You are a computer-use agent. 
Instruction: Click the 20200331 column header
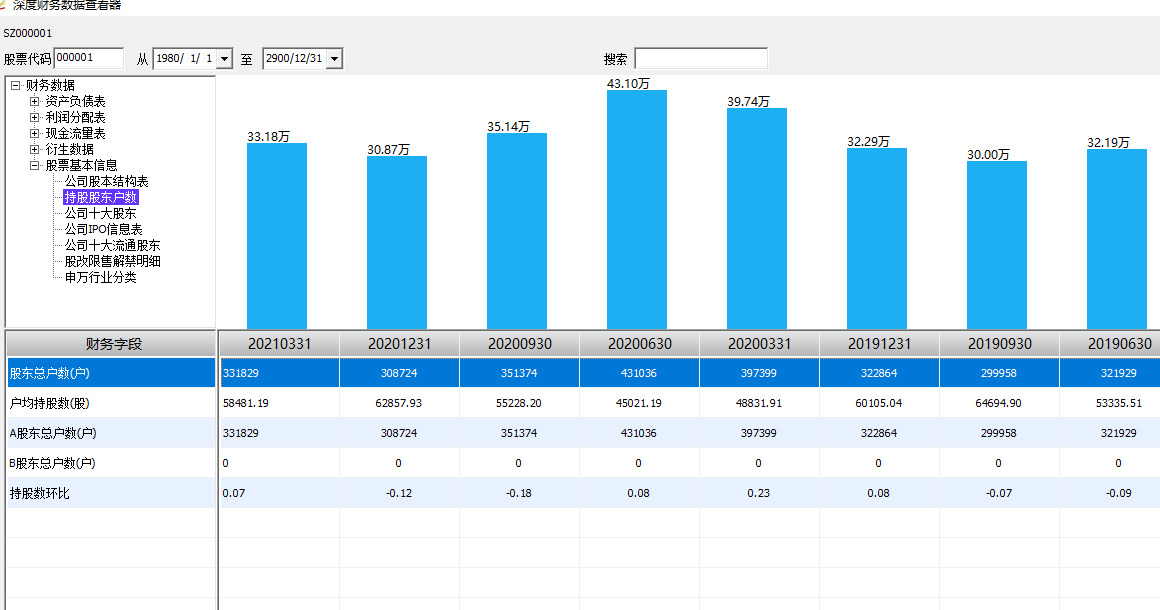(x=759, y=344)
